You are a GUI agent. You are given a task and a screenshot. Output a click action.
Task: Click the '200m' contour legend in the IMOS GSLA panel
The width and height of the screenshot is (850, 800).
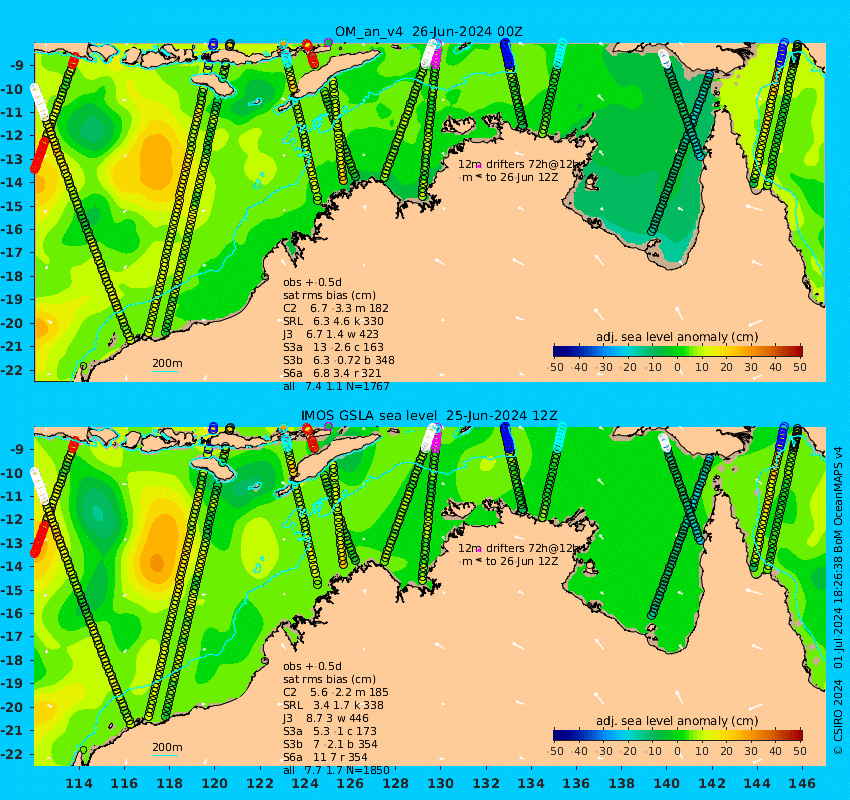[166, 749]
